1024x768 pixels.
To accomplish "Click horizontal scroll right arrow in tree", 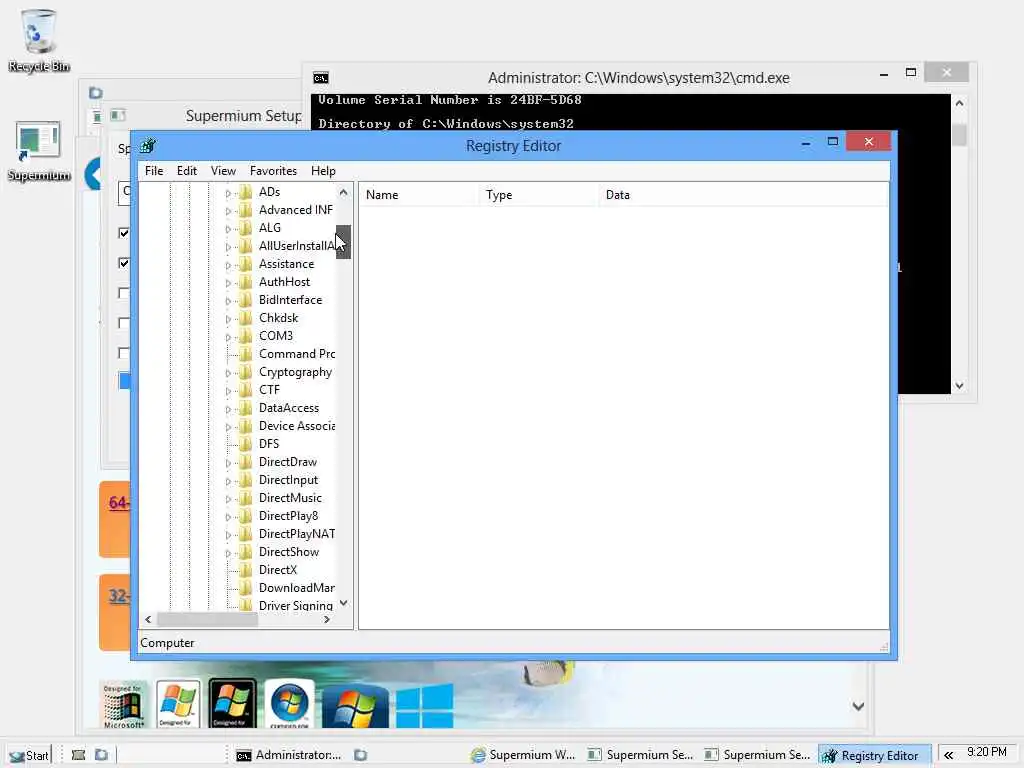I will point(327,620).
